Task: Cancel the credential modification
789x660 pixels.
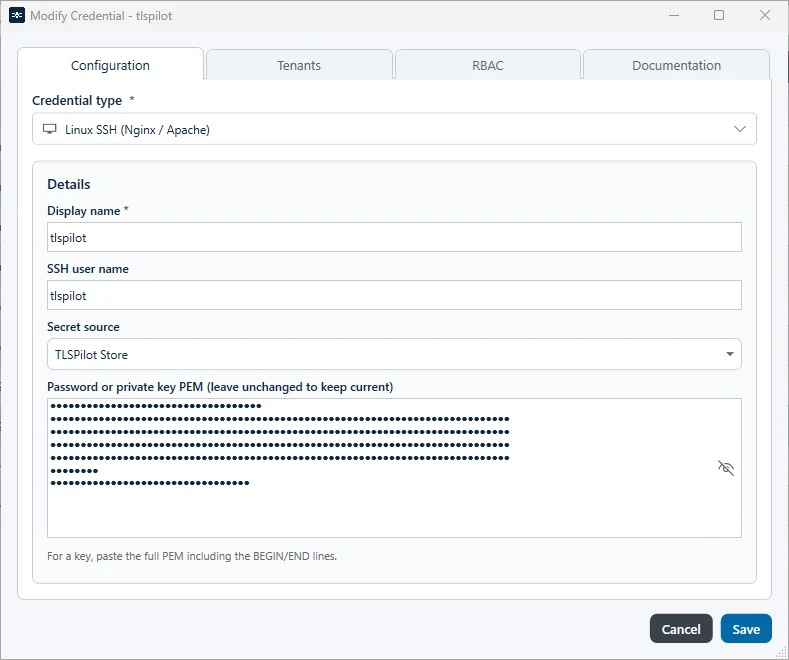Action: coord(681,629)
